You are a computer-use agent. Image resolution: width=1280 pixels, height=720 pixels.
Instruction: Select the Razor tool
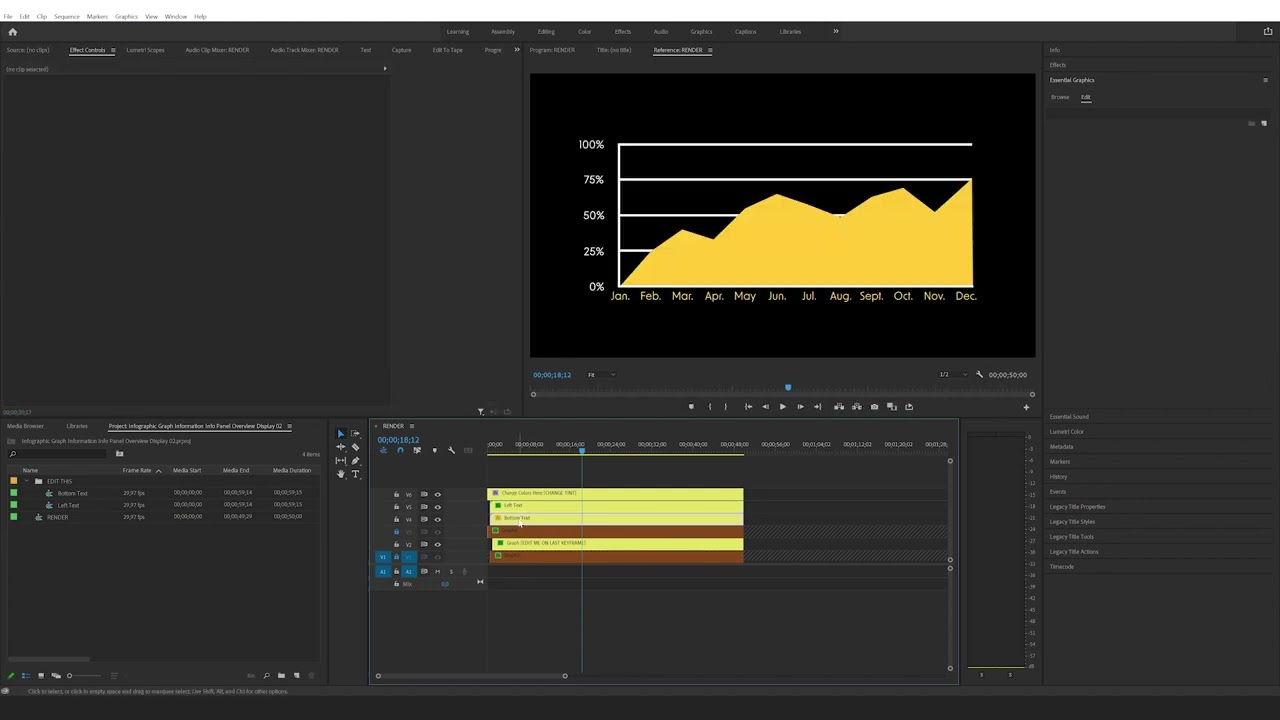(x=355, y=447)
